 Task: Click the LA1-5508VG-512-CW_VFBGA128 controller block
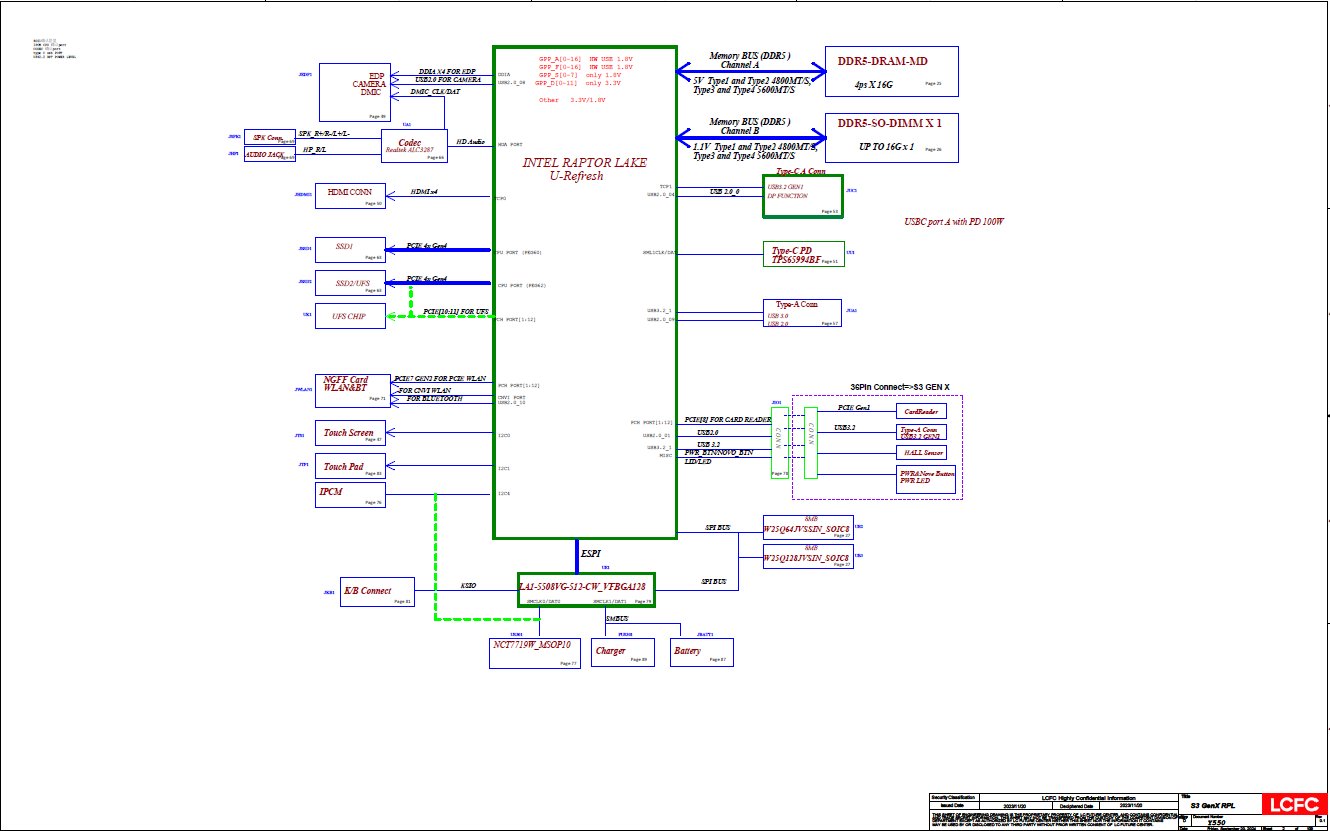pos(586,590)
